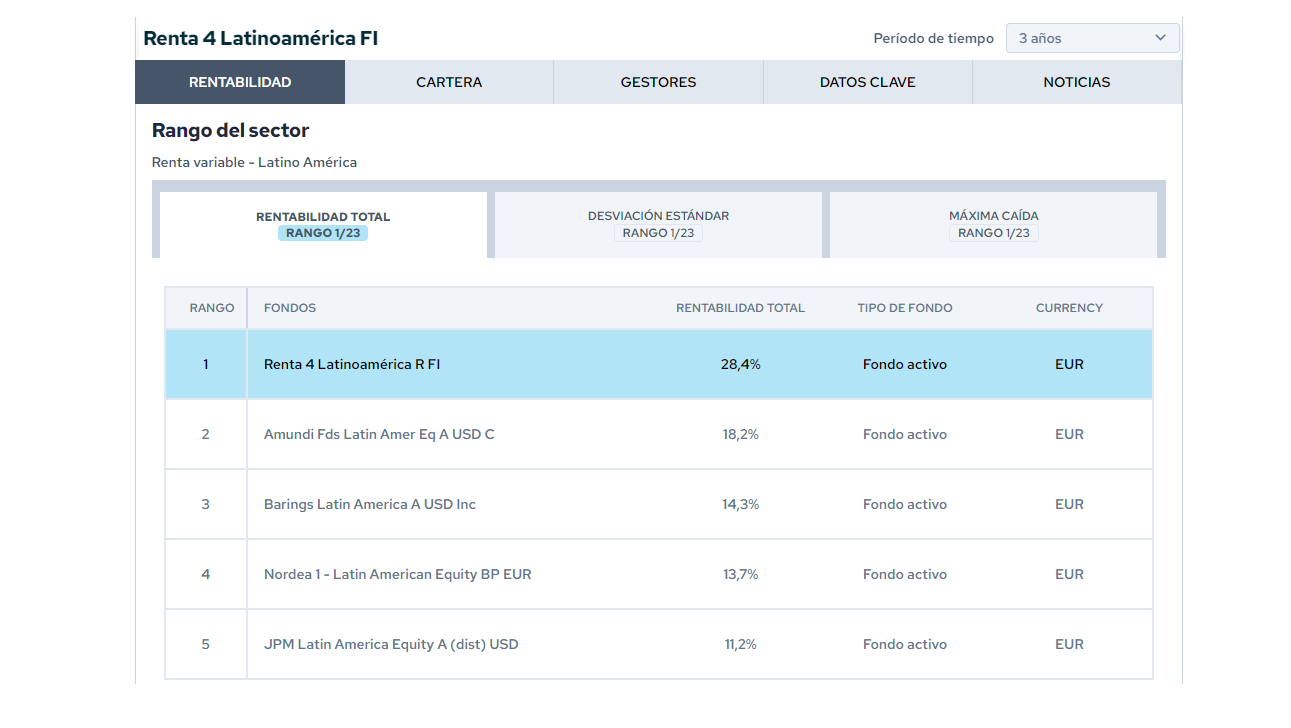Viewport: 1291px width, 728px height.
Task: Click the CURRENCY column header
Action: pos(1069,308)
